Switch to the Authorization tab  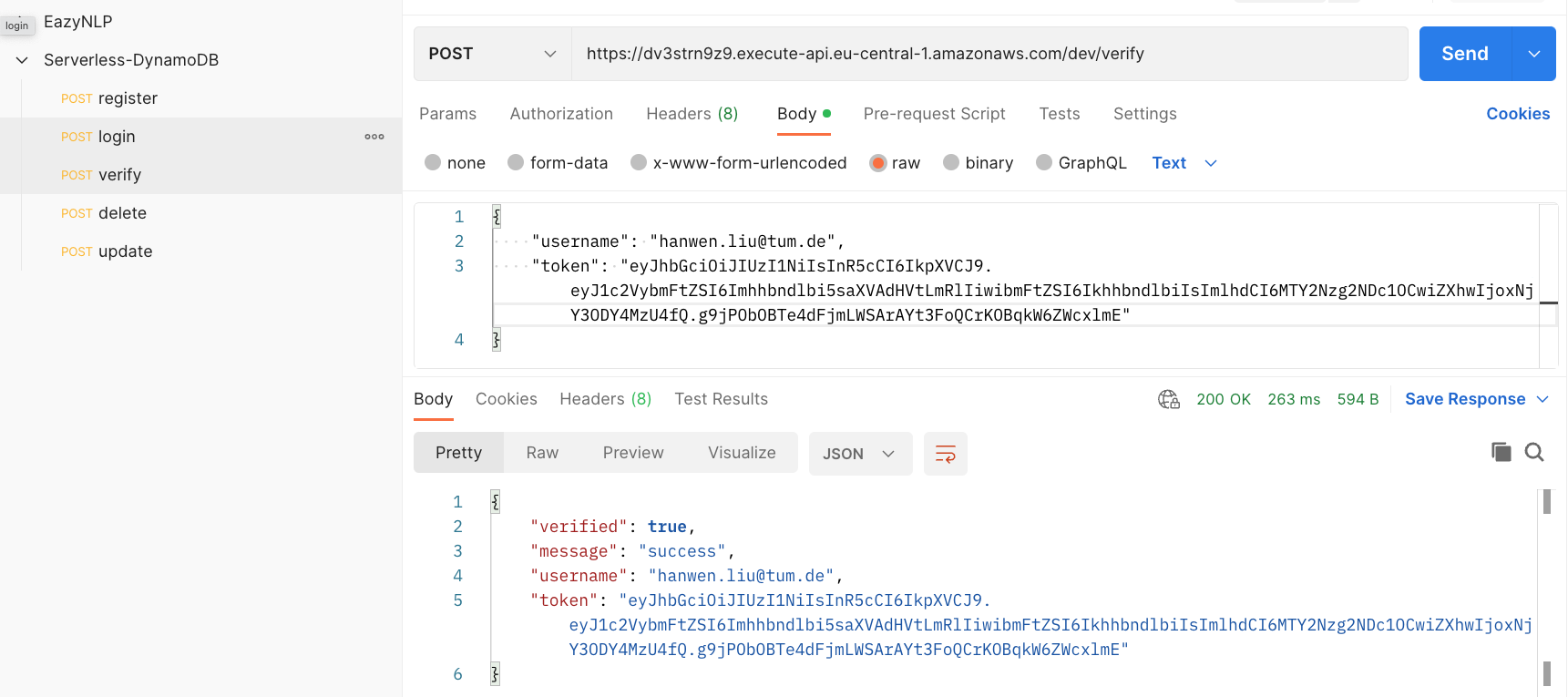[x=561, y=114]
